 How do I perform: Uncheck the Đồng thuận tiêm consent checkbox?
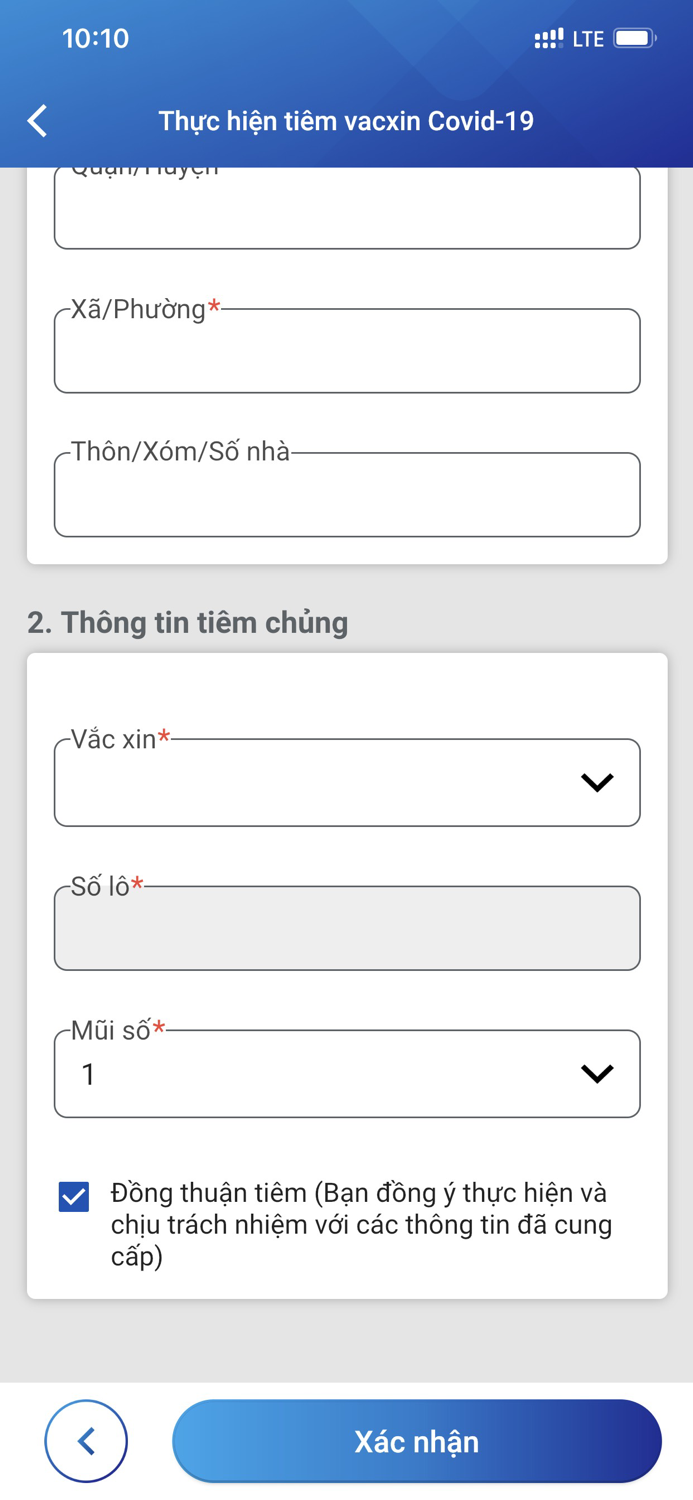[x=71, y=1196]
